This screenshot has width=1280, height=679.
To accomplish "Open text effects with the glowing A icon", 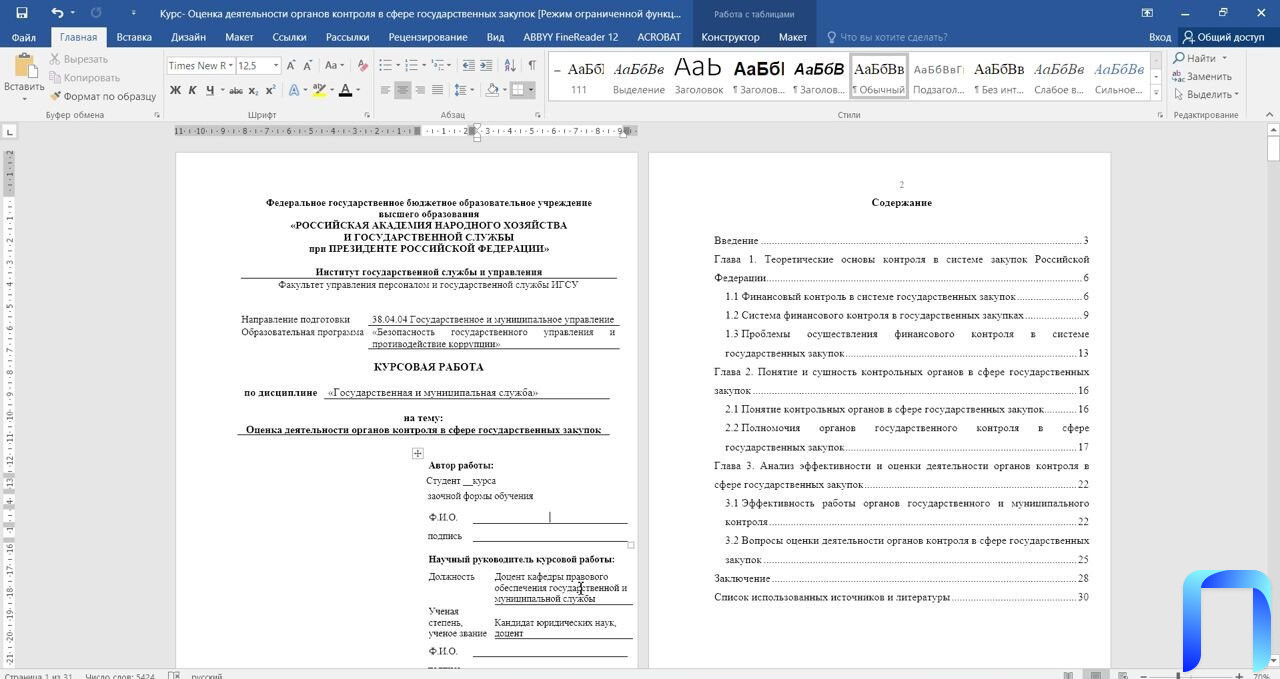I will click(x=294, y=90).
